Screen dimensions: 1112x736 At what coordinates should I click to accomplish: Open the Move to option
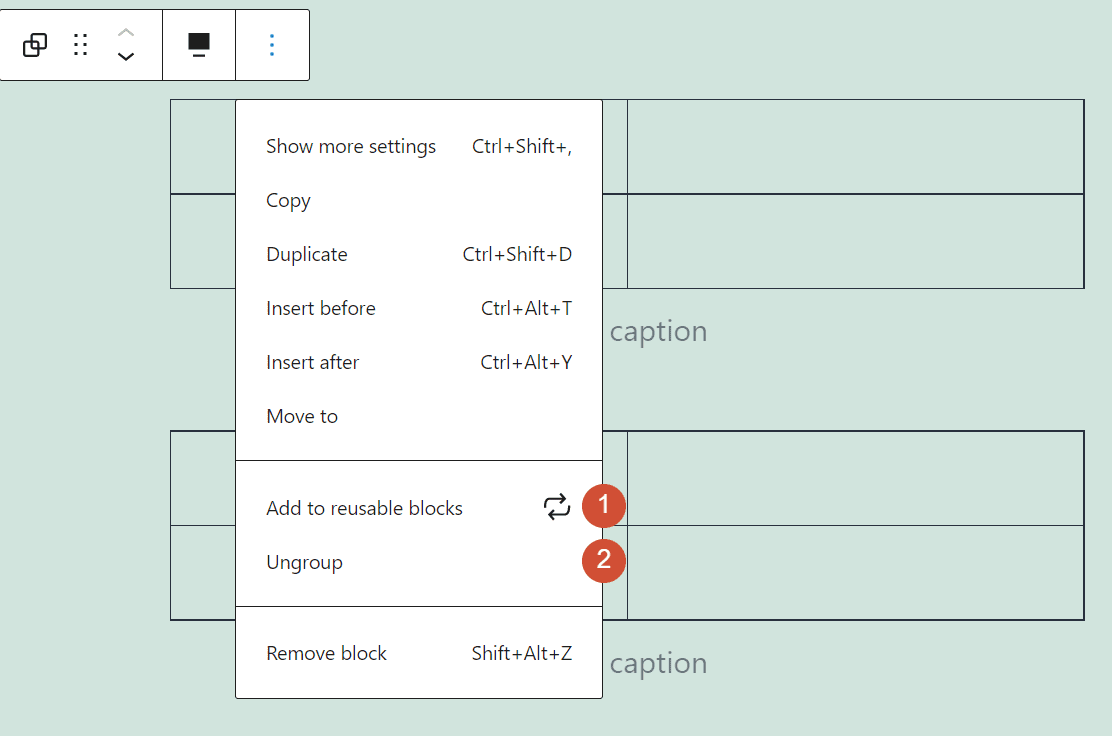click(x=301, y=416)
